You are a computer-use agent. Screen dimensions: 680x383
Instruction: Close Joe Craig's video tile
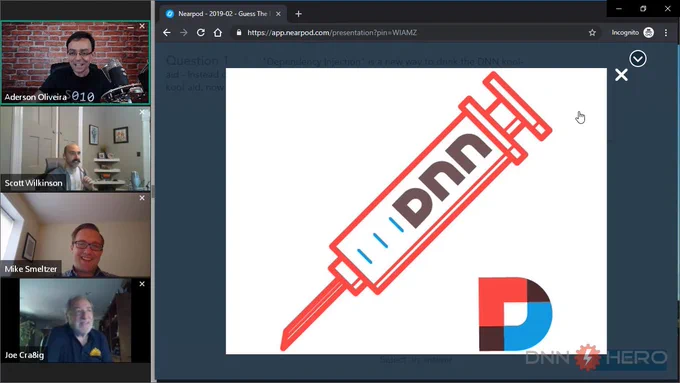tap(142, 284)
